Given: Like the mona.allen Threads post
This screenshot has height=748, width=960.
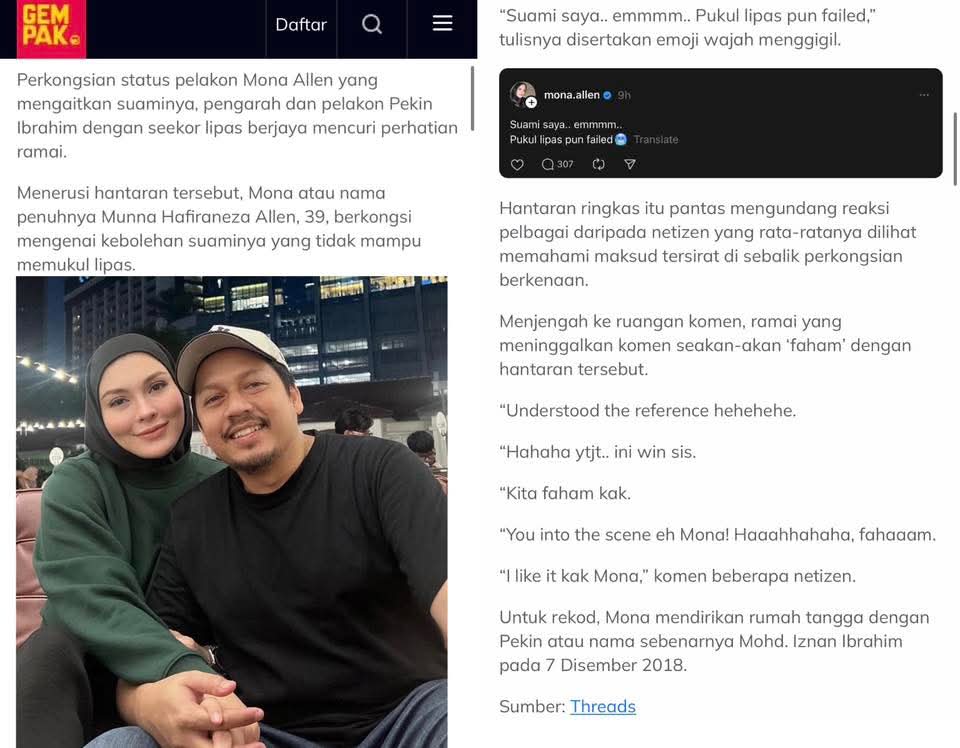Looking at the screenshot, I should coord(517,164).
